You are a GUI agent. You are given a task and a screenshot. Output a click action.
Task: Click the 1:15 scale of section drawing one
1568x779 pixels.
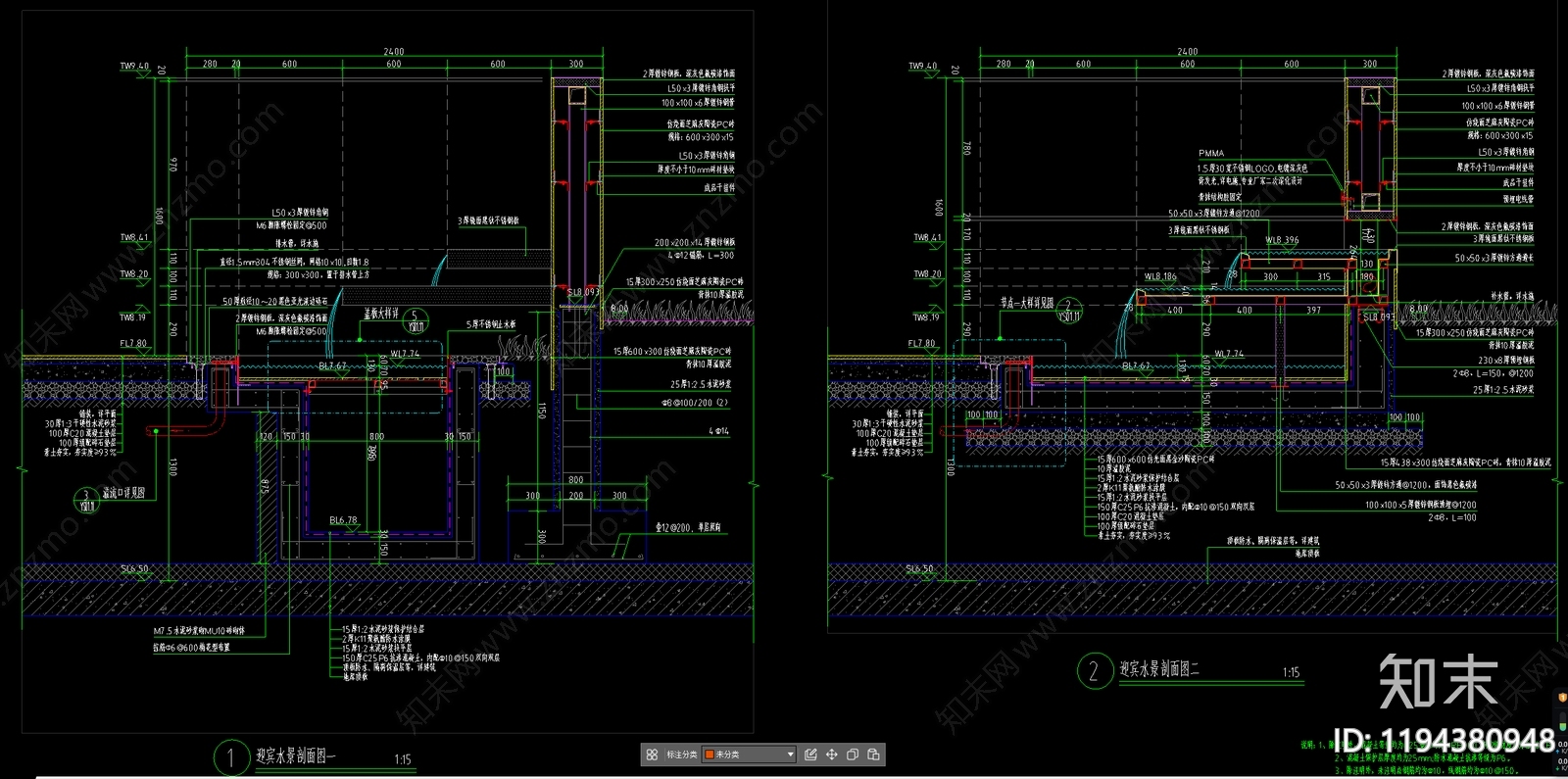pyautogui.click(x=403, y=759)
